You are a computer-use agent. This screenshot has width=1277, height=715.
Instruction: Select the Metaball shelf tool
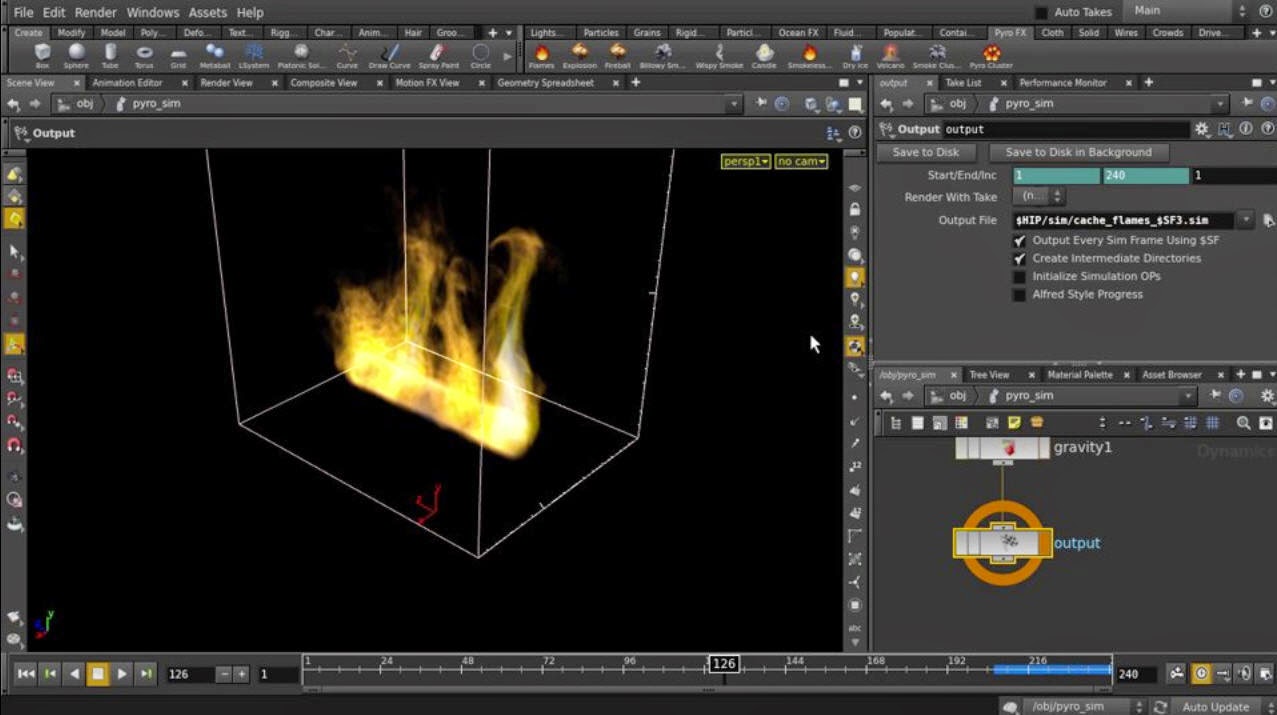(214, 55)
